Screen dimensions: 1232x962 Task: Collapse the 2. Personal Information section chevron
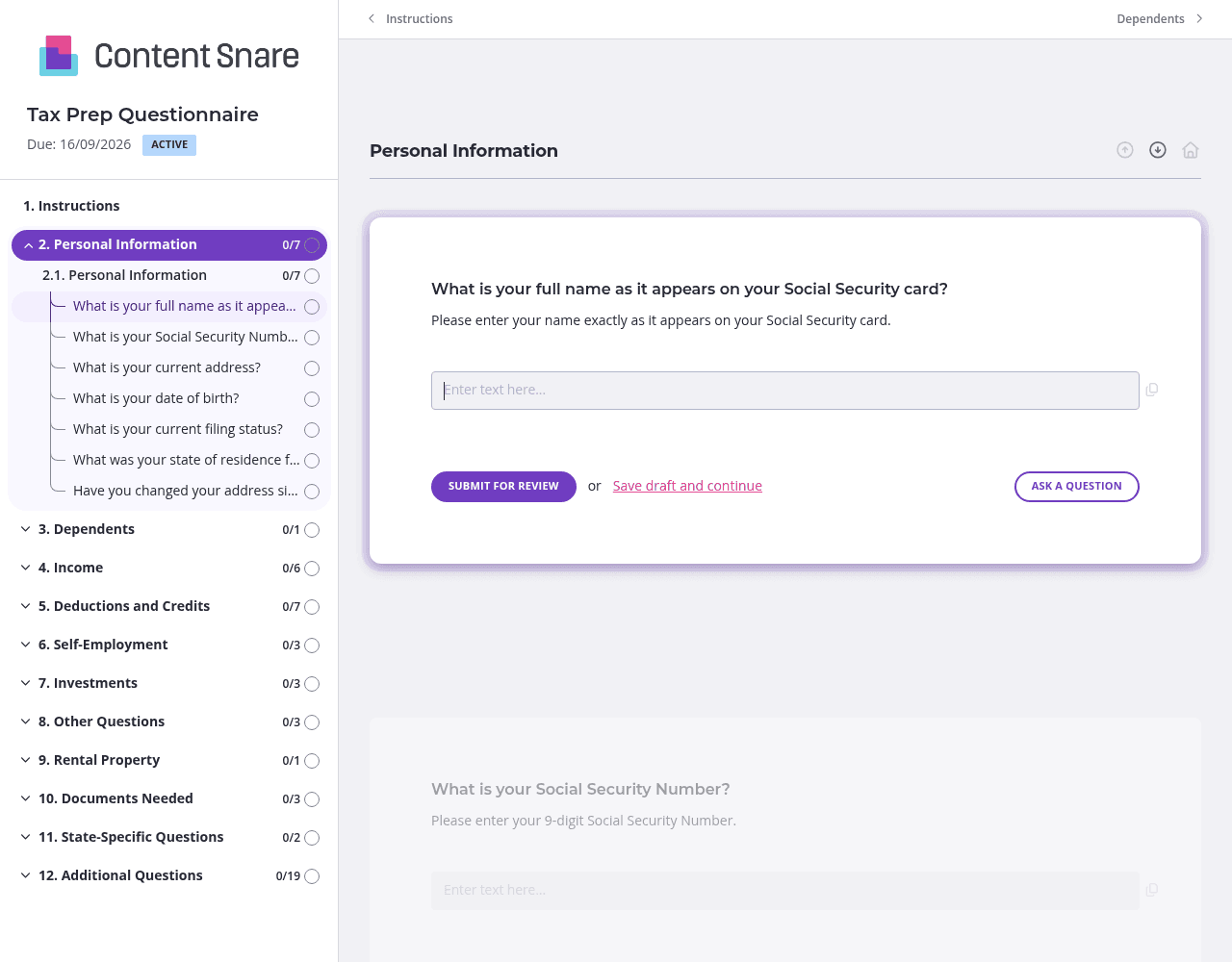point(28,245)
